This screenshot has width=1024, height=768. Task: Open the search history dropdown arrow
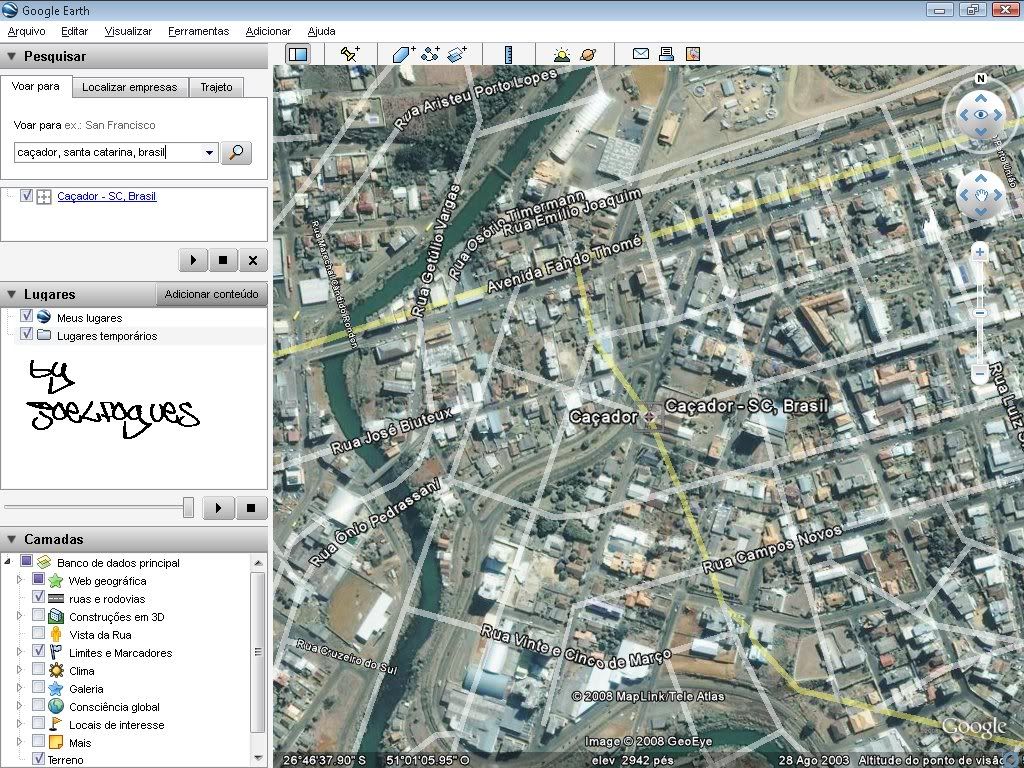(x=209, y=153)
